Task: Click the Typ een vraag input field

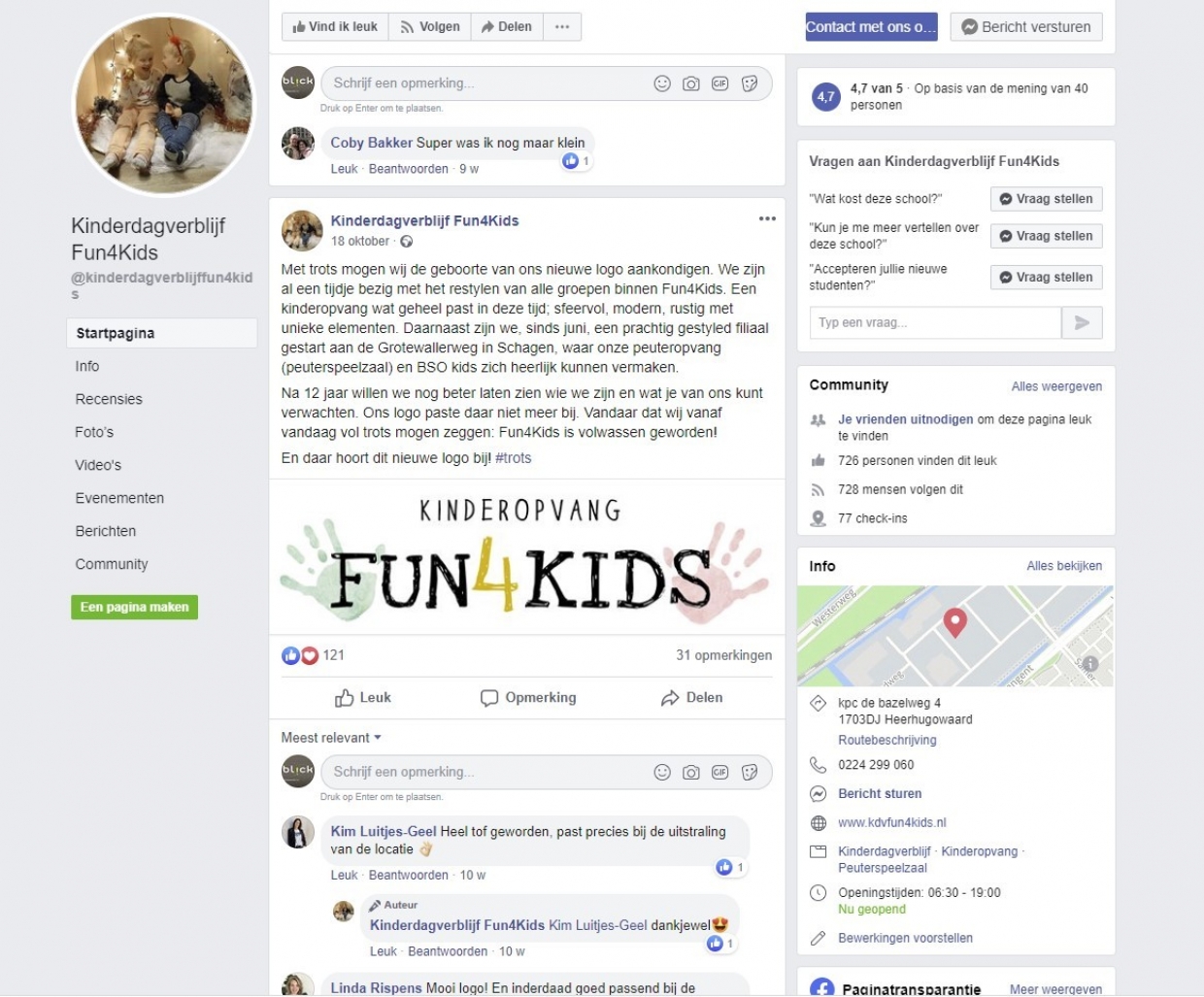Action: pyautogui.click(x=935, y=323)
